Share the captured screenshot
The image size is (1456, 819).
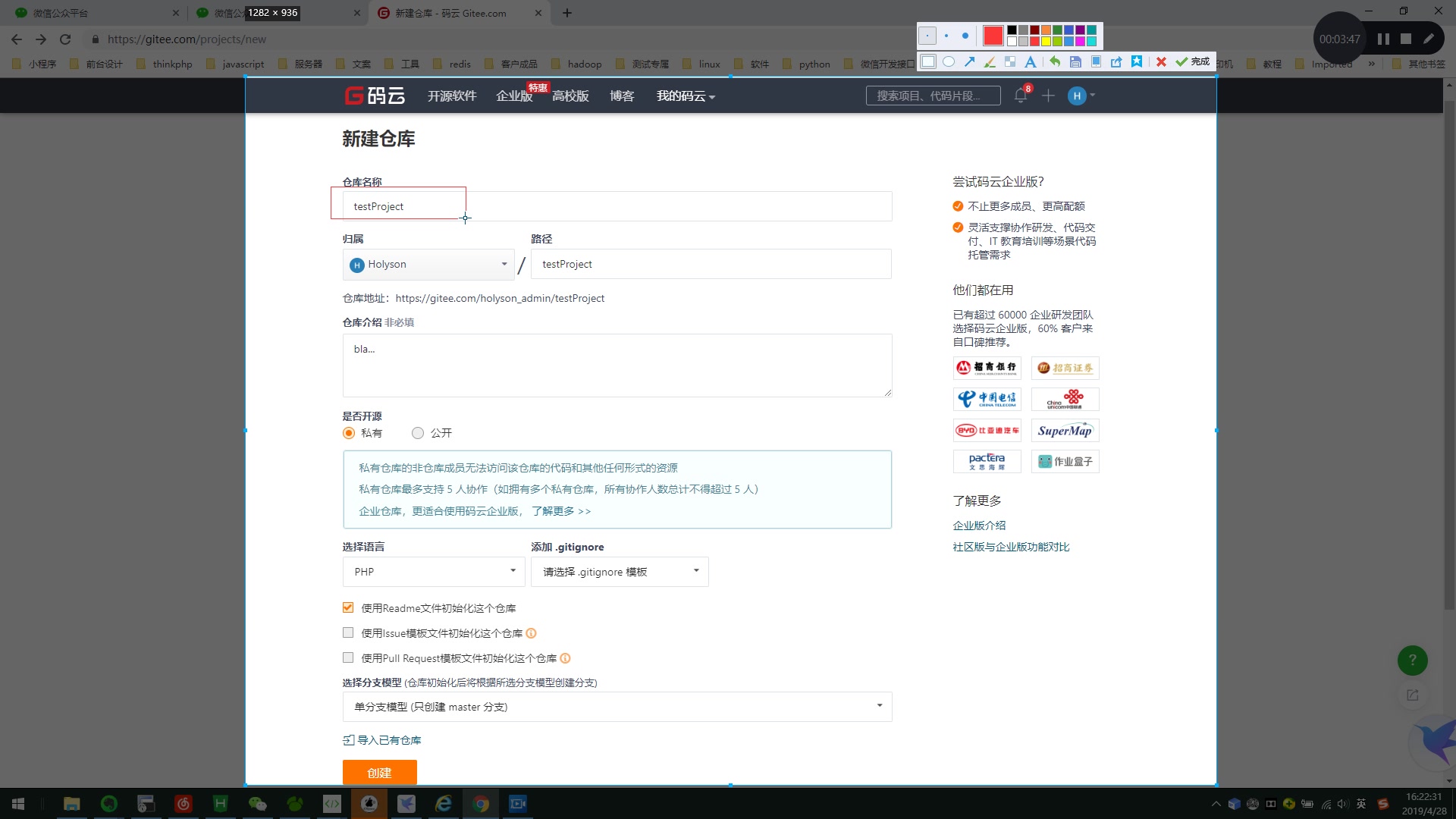[x=1116, y=61]
